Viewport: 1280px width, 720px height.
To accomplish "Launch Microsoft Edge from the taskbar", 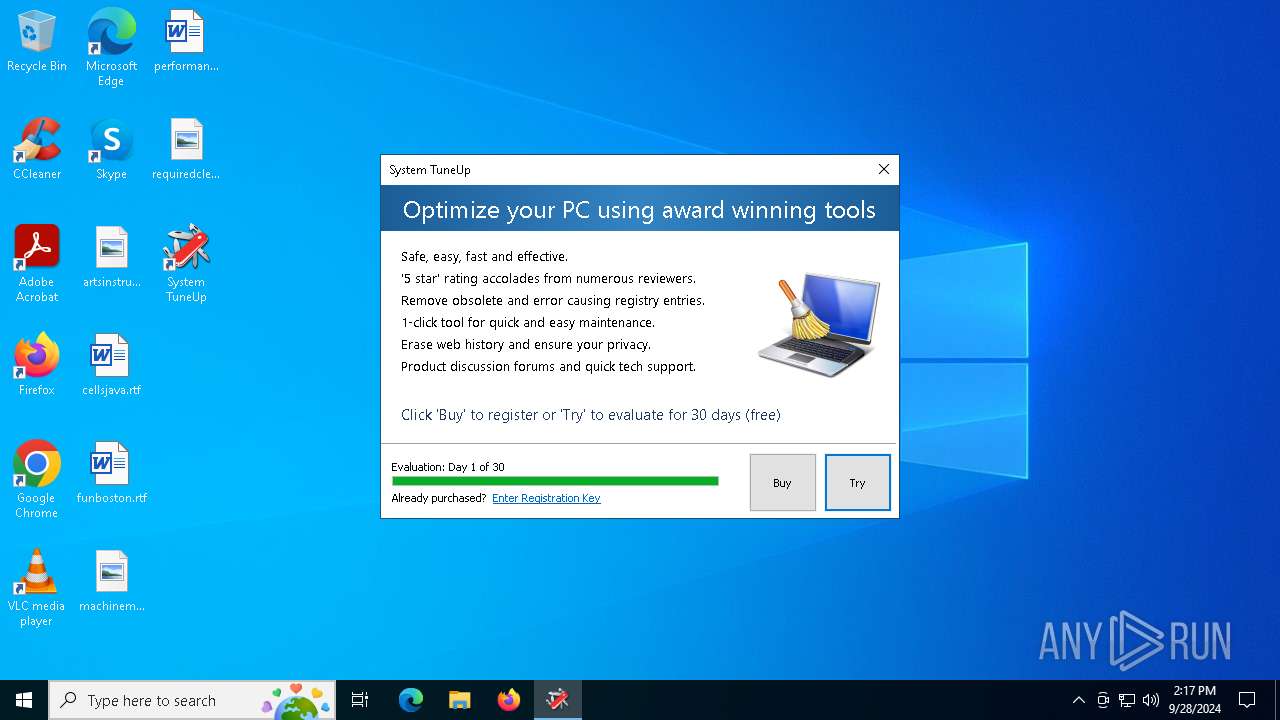I will [x=411, y=700].
